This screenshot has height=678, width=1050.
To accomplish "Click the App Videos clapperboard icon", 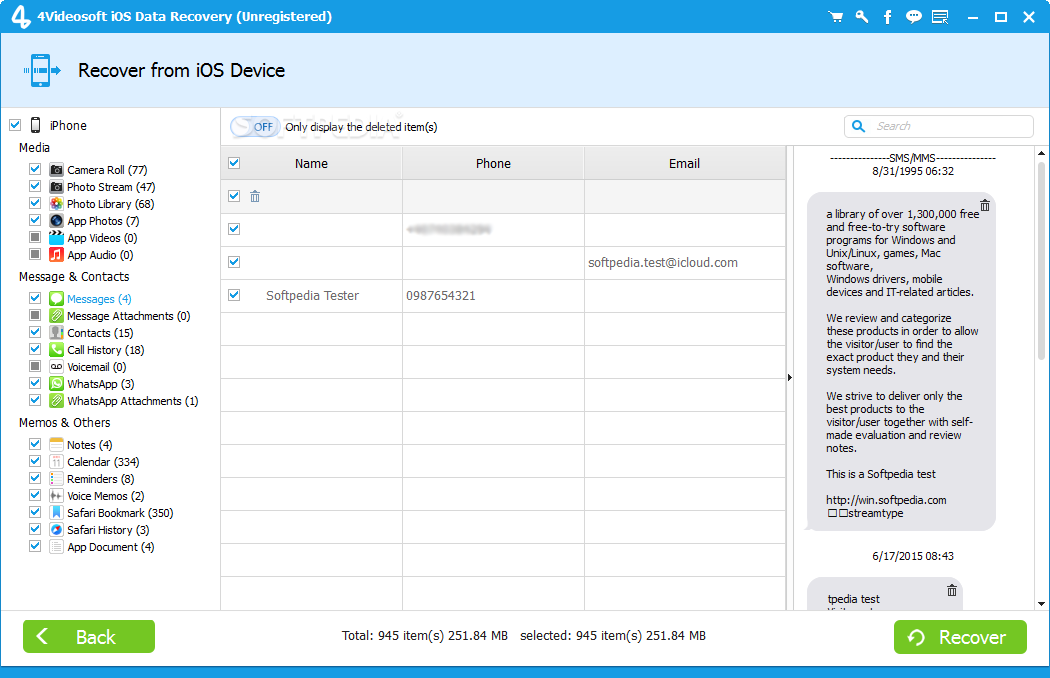I will (x=57, y=237).
